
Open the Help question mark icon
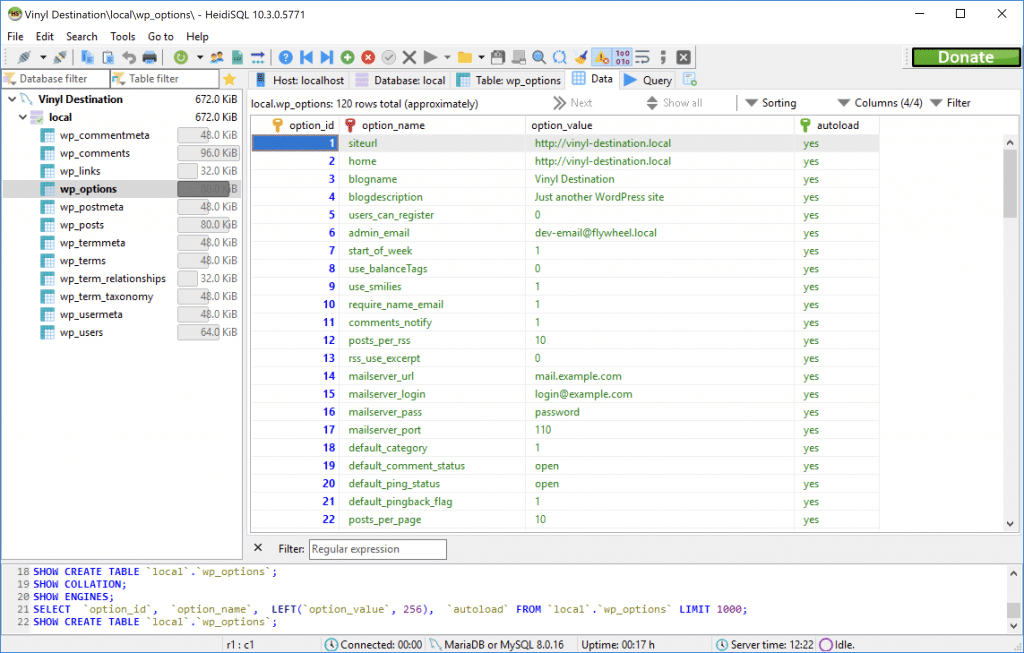click(x=286, y=57)
